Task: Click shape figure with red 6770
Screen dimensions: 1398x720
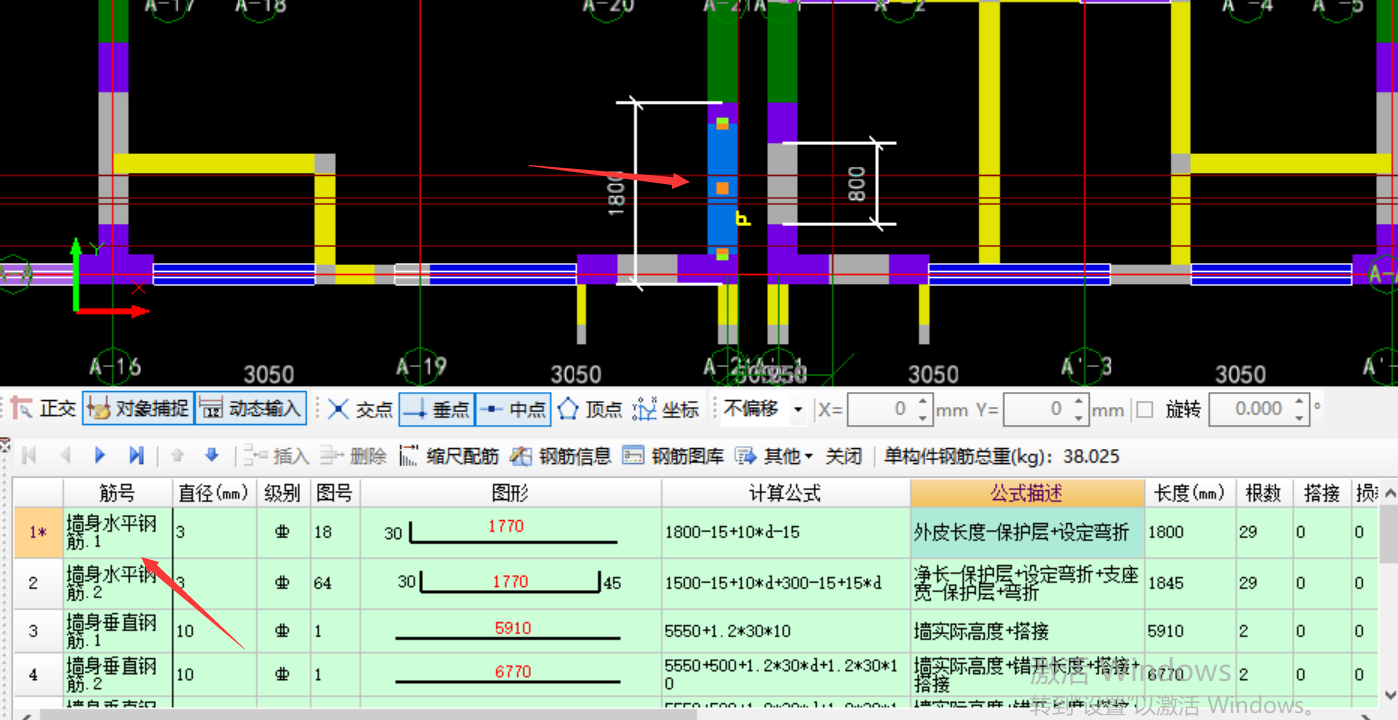Action: 511,674
